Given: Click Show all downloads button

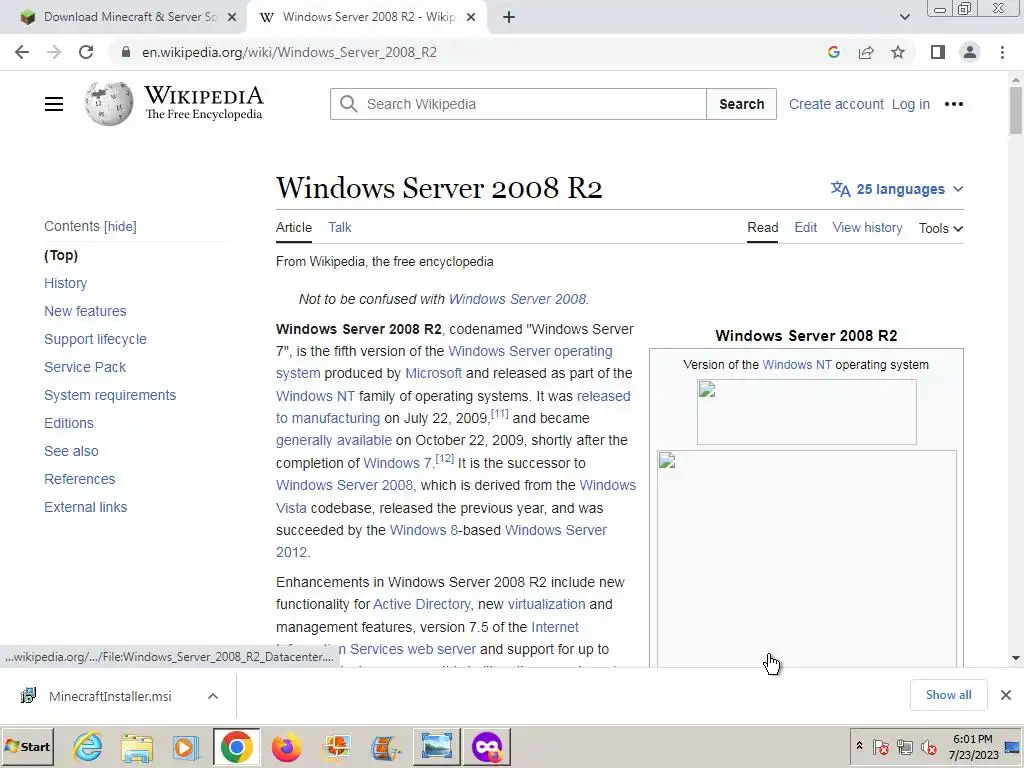Looking at the screenshot, I should [x=948, y=695].
